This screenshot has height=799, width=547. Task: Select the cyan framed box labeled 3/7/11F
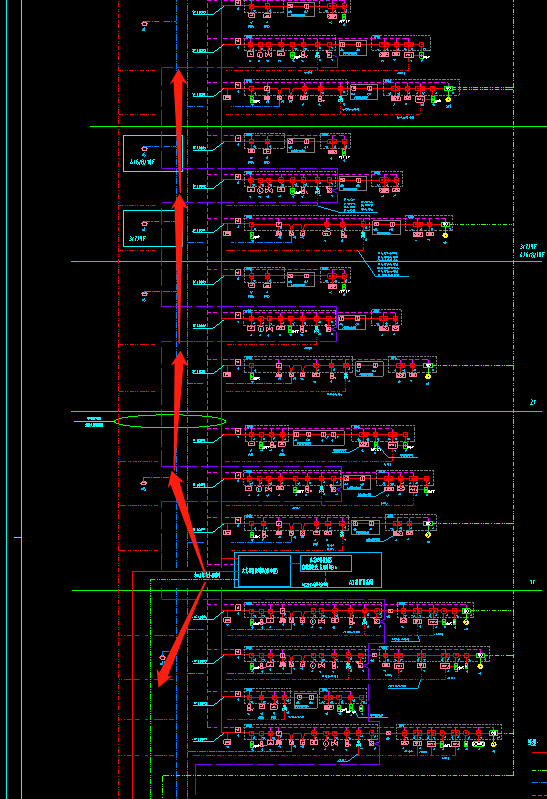pos(152,229)
